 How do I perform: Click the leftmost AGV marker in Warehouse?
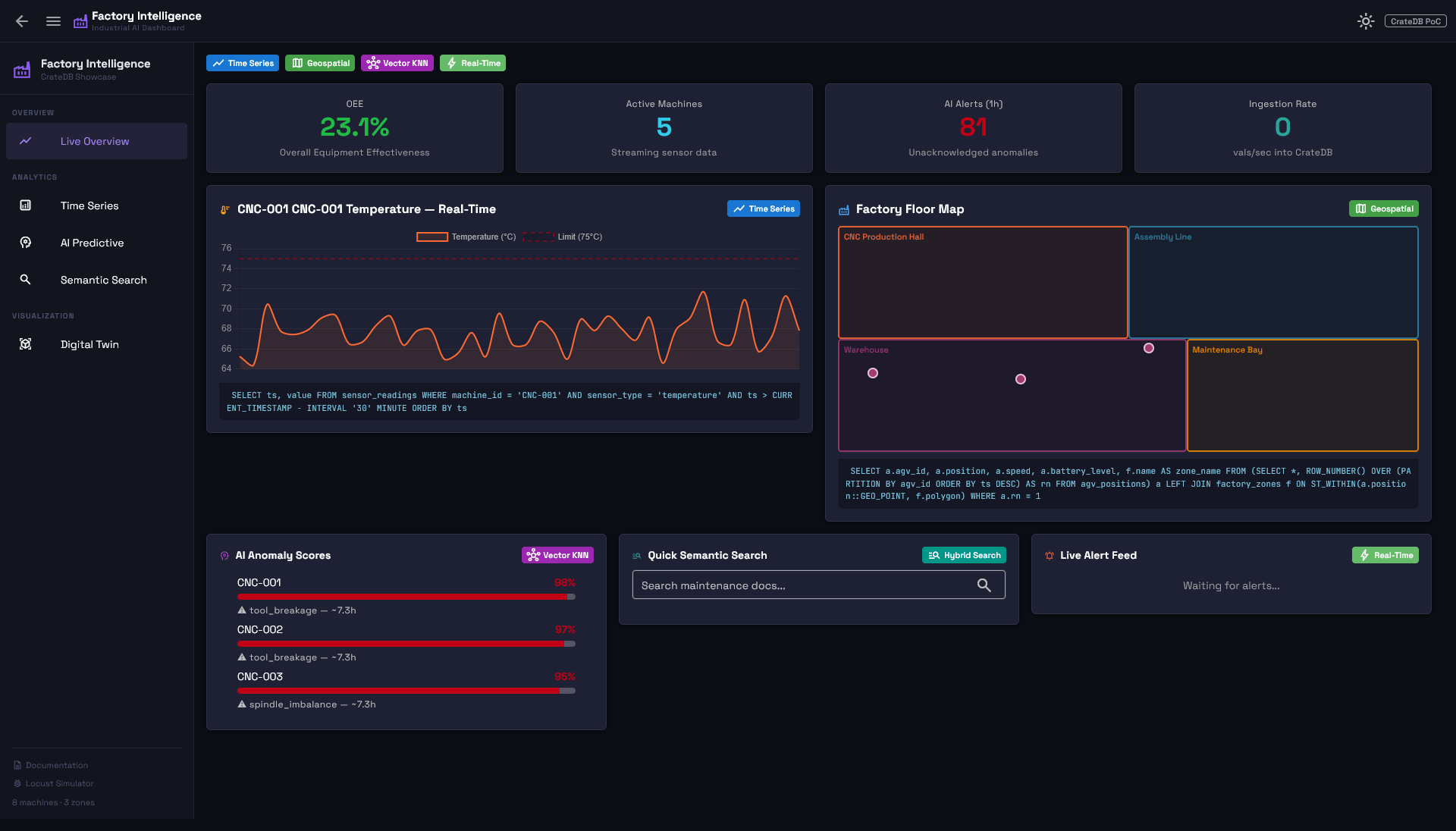click(873, 373)
